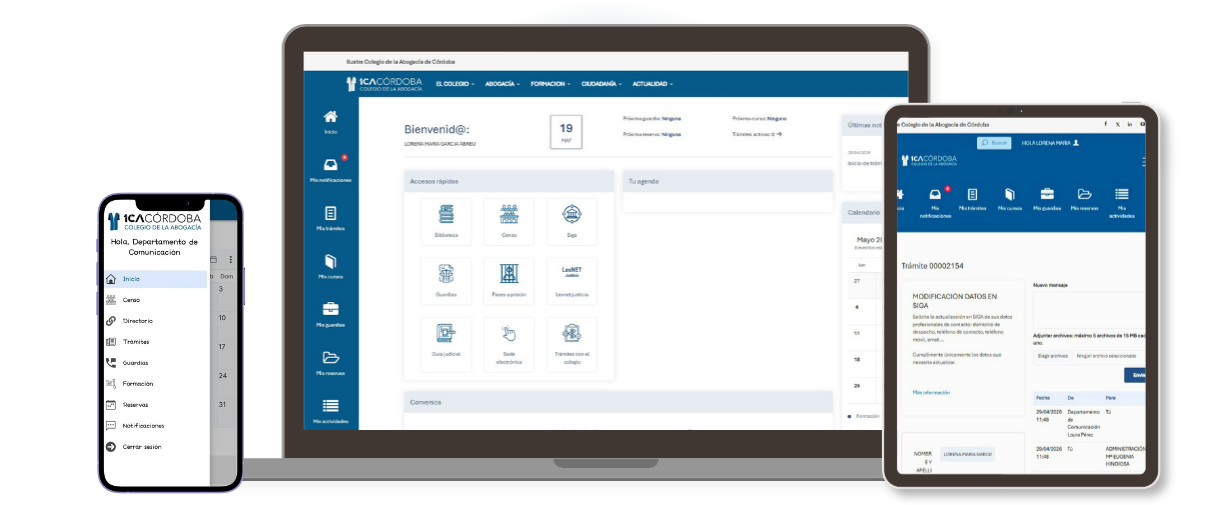Click the Accesos rápidos panel header

508,181
